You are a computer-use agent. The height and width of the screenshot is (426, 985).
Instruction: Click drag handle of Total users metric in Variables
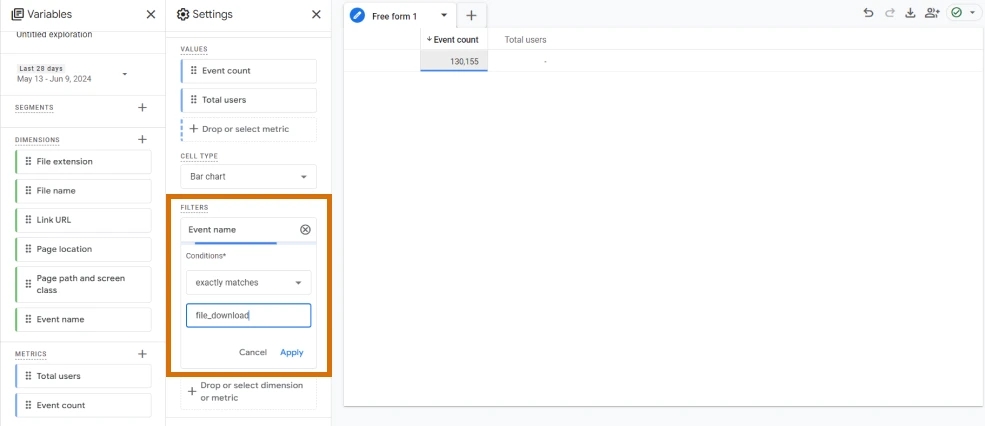point(28,376)
